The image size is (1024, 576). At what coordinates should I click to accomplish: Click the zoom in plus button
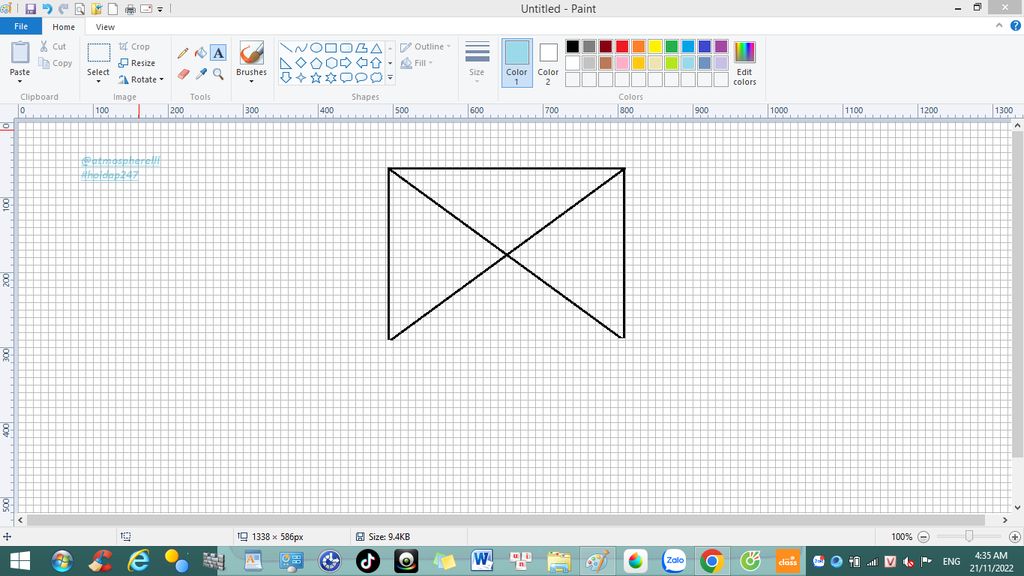(x=1009, y=537)
